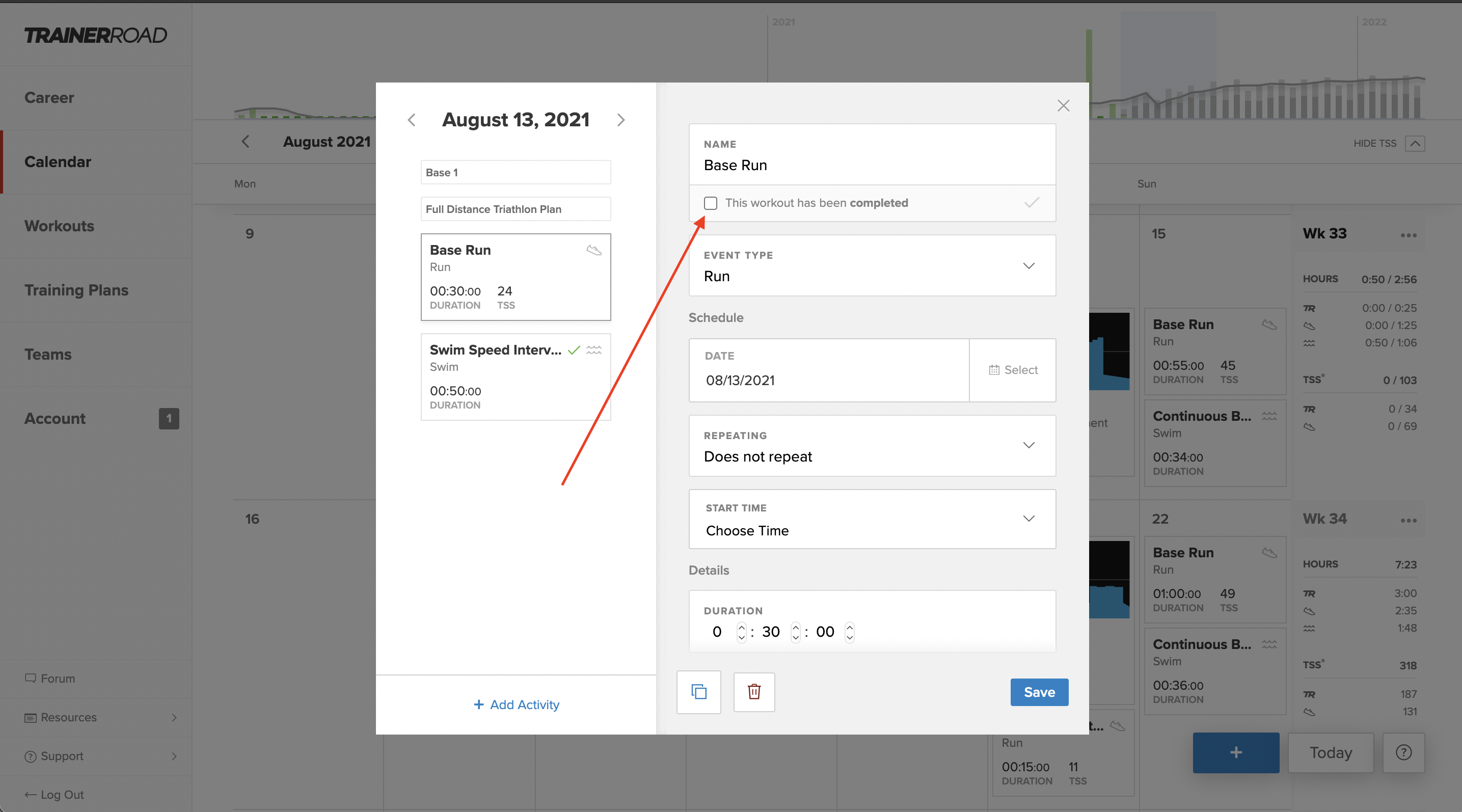Increase duration minutes stepper arrow
This screenshot has width=1462, height=812.
[796, 627]
